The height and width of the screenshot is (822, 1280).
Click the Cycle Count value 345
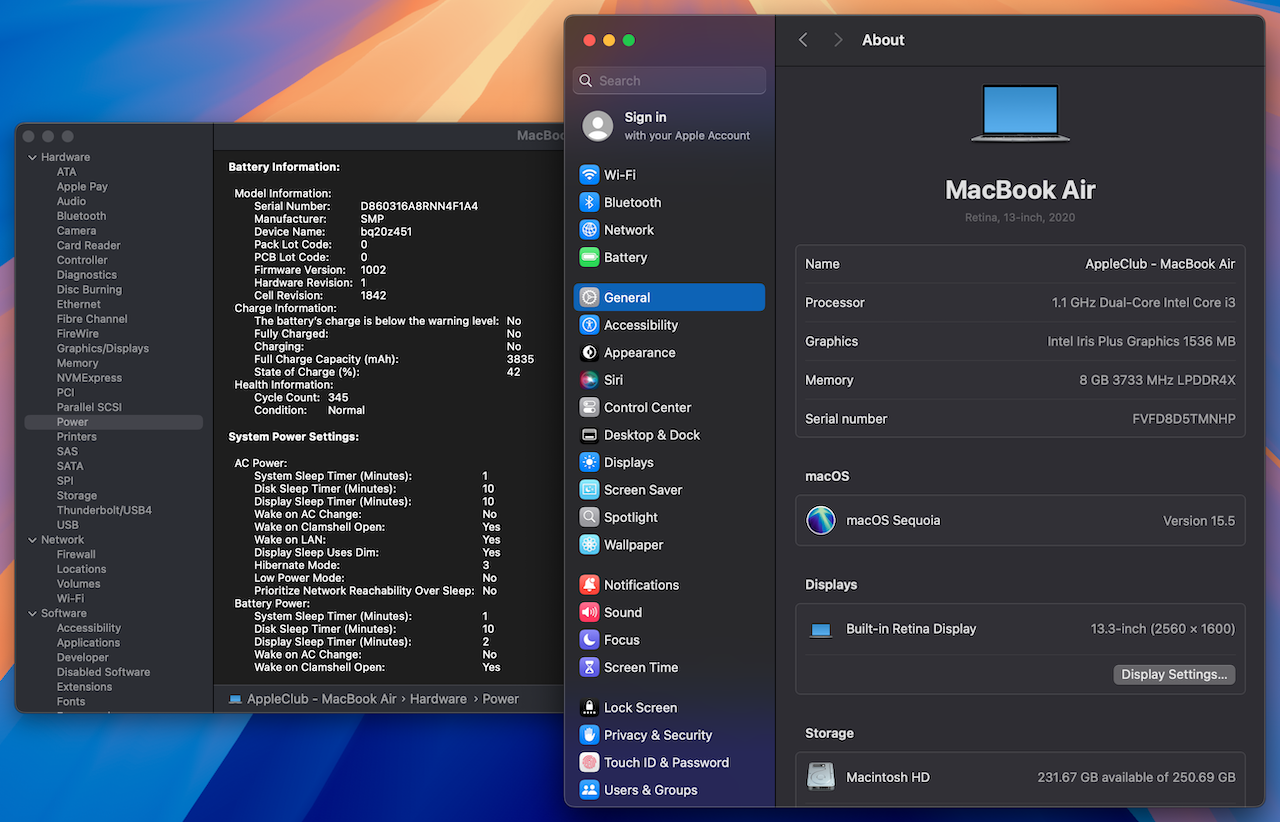point(338,398)
